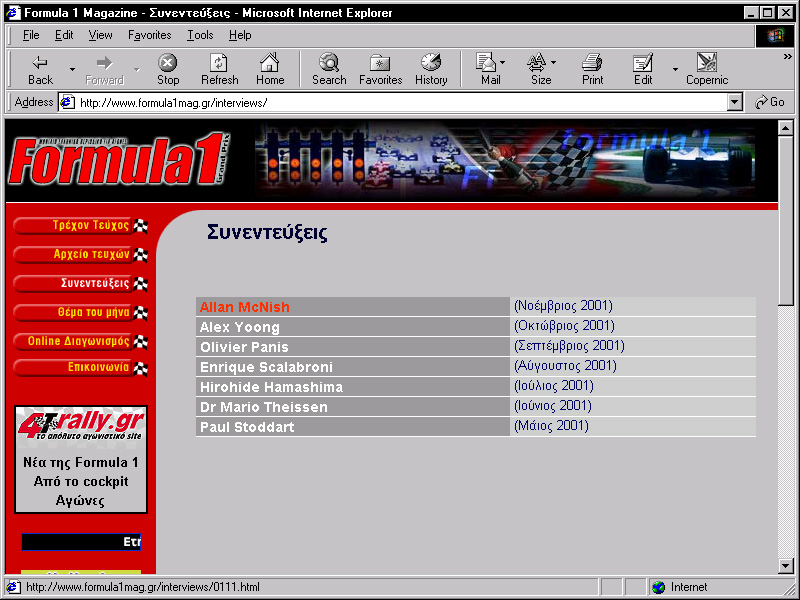800x600 pixels.
Task: Click the Forward toolbar button
Action: click(x=105, y=69)
